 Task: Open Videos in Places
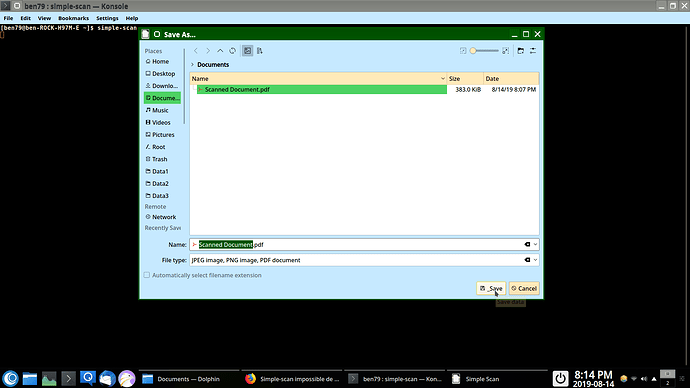(x=162, y=123)
